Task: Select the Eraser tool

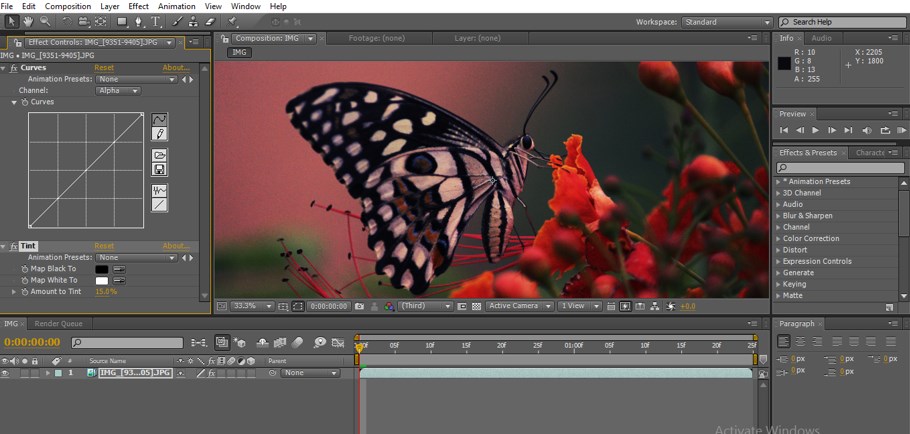Action: point(210,21)
